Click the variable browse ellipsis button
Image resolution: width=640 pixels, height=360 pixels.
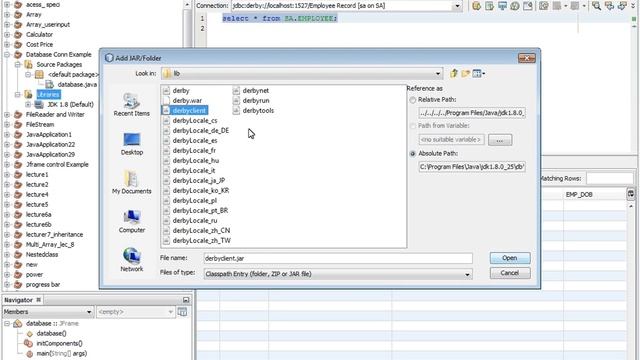[500, 140]
